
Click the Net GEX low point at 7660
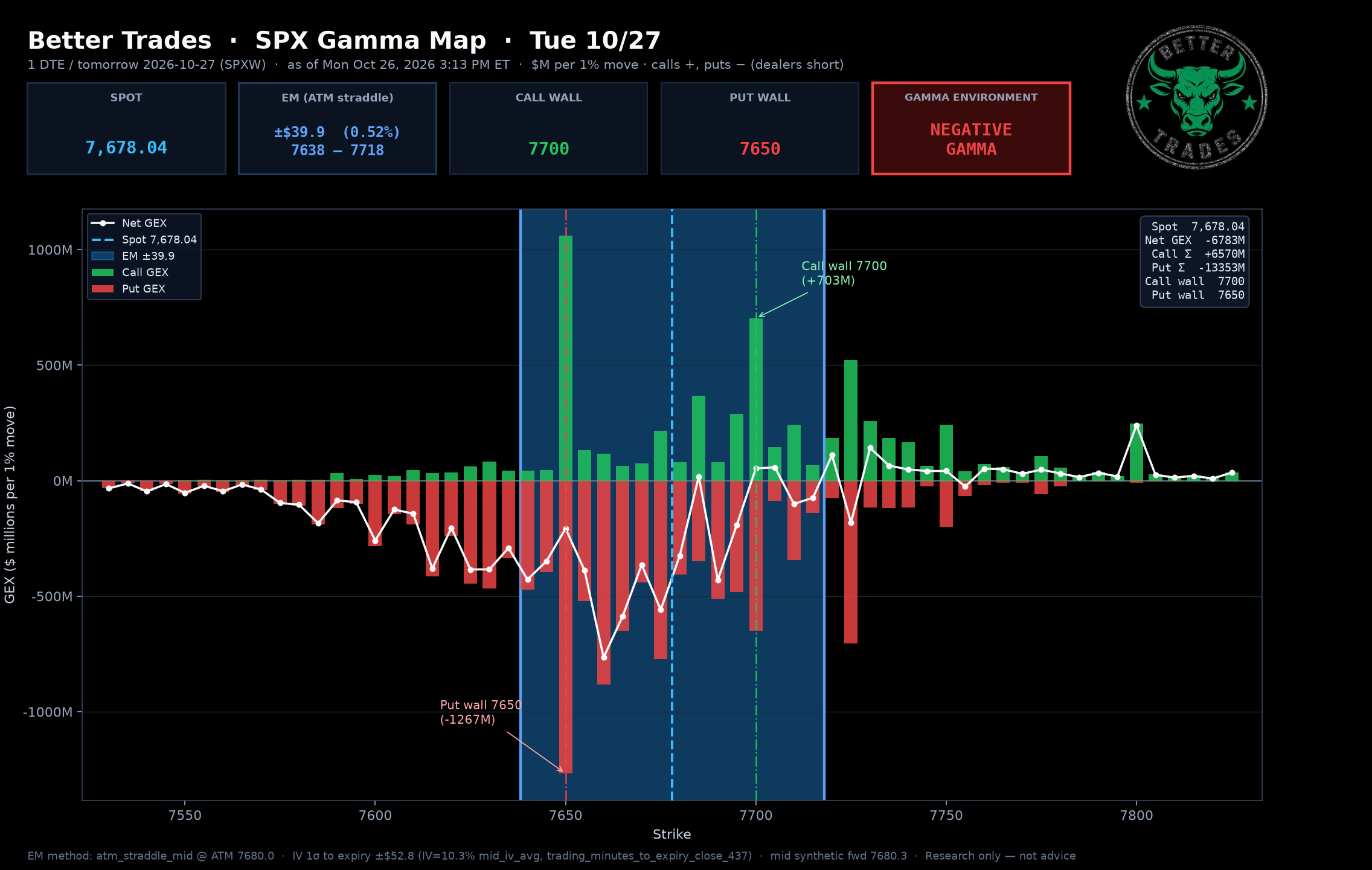click(x=604, y=657)
